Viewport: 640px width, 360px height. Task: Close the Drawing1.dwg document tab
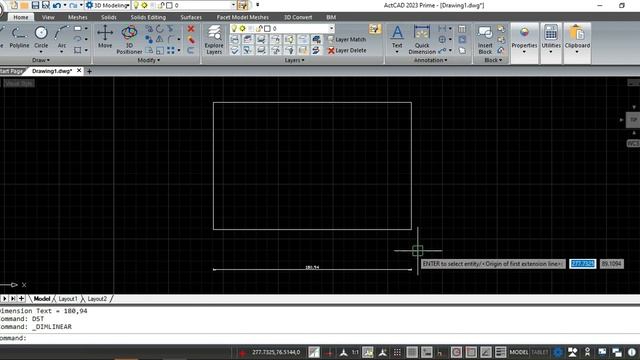coord(79,71)
